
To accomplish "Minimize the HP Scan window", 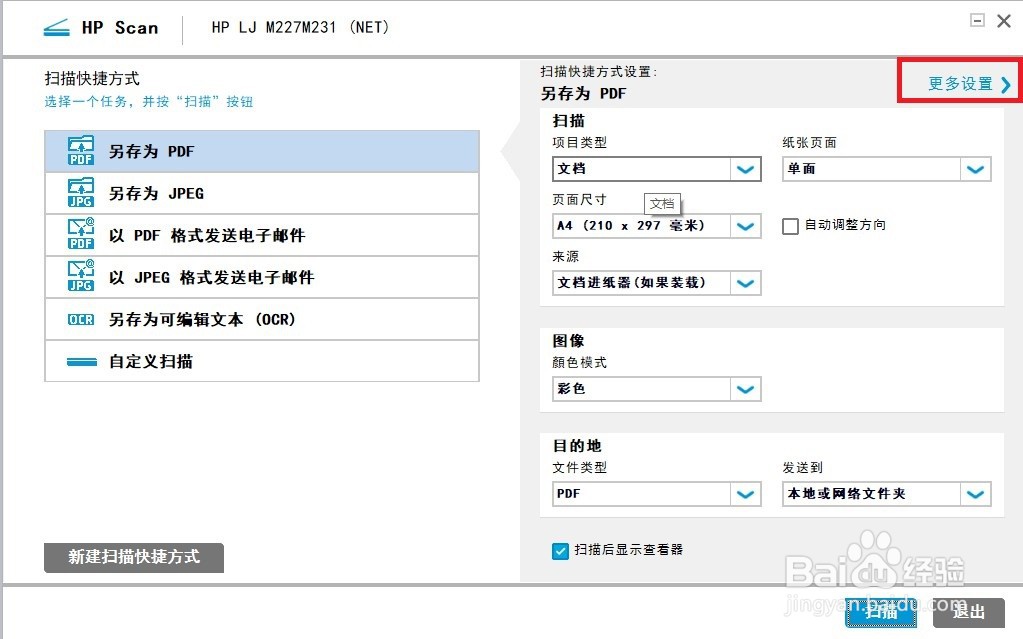I will pyautogui.click(x=977, y=20).
